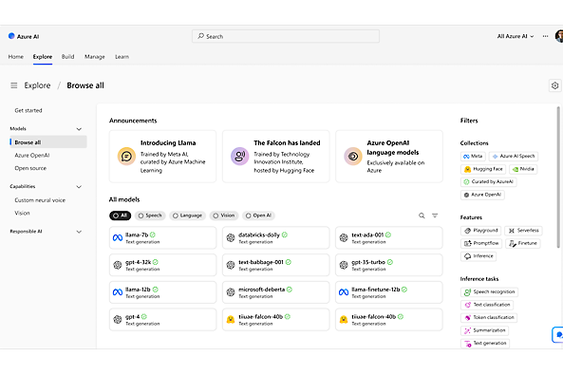Open Custom neural voice in sidebar

click(40, 200)
